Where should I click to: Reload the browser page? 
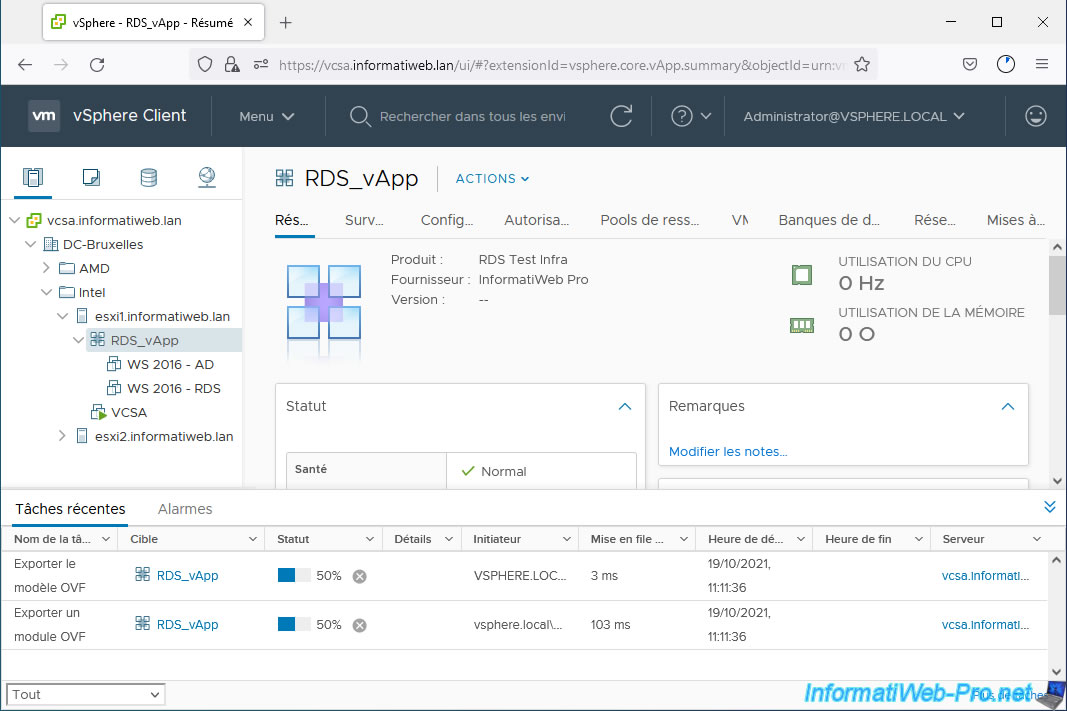click(97, 65)
